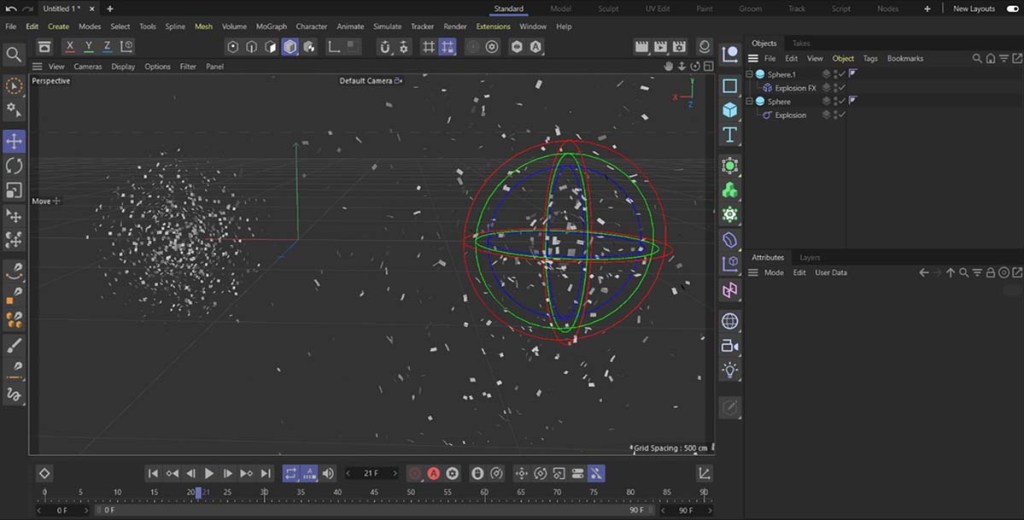Collapse the Sphere.1 hierarchy tree

pos(751,75)
